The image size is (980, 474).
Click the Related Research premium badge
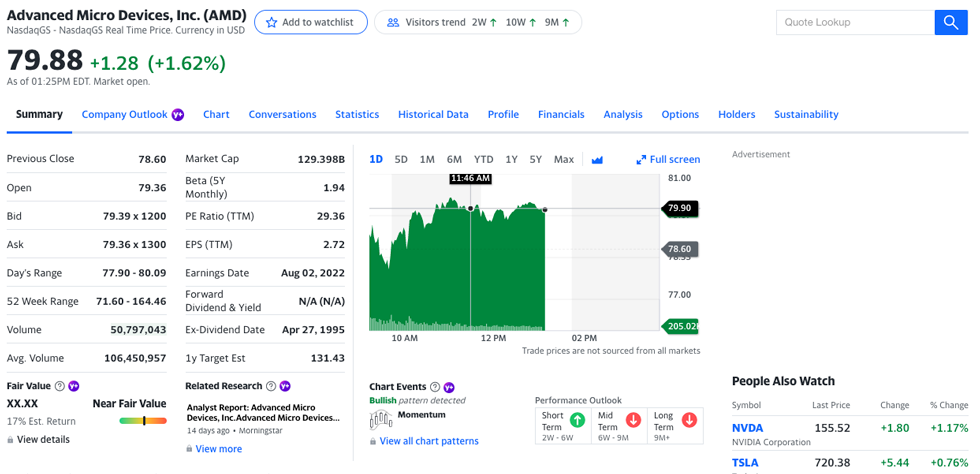pyautogui.click(x=285, y=386)
